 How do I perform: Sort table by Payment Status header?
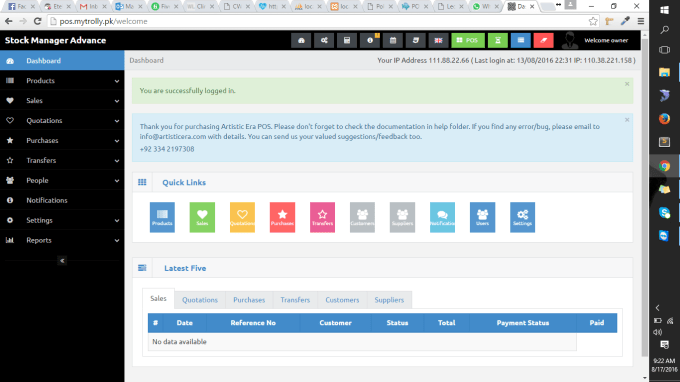click(523, 323)
